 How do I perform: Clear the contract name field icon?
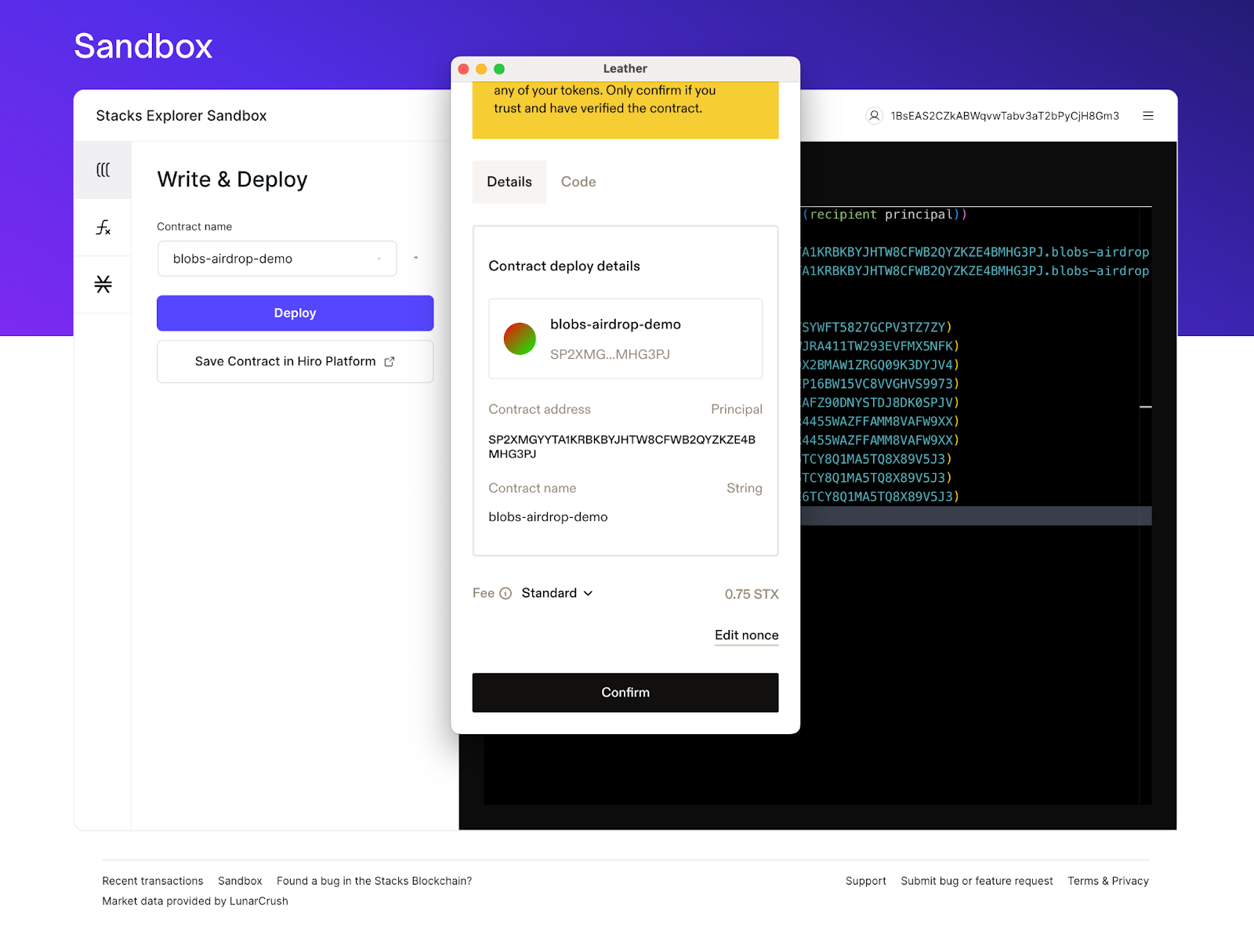tap(379, 259)
